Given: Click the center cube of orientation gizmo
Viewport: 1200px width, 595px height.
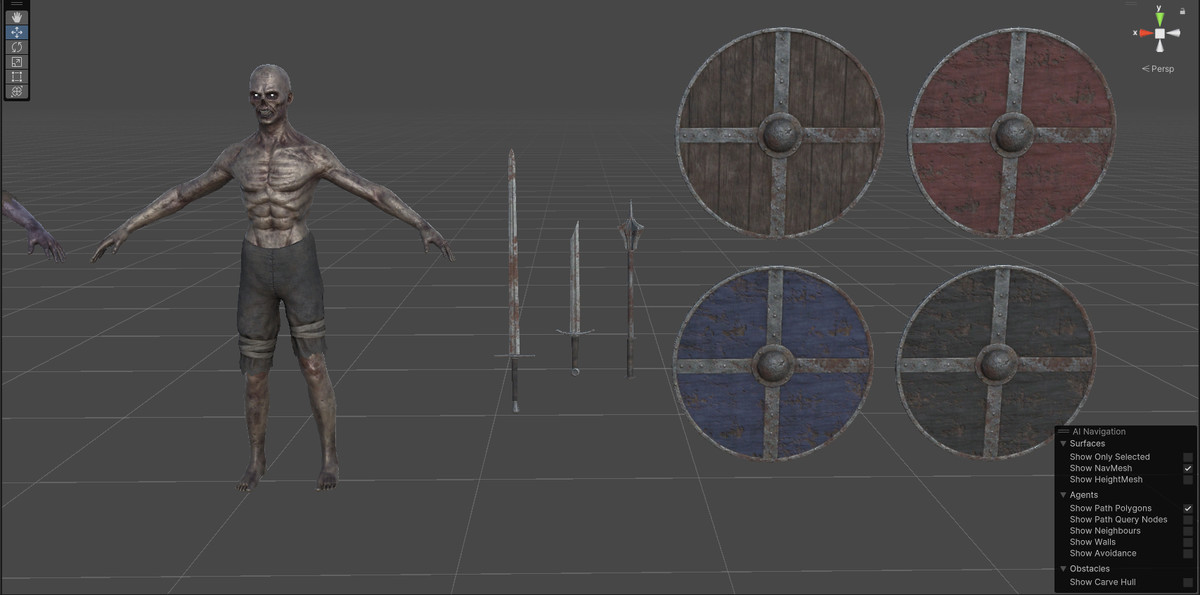Looking at the screenshot, I should 1159,33.
